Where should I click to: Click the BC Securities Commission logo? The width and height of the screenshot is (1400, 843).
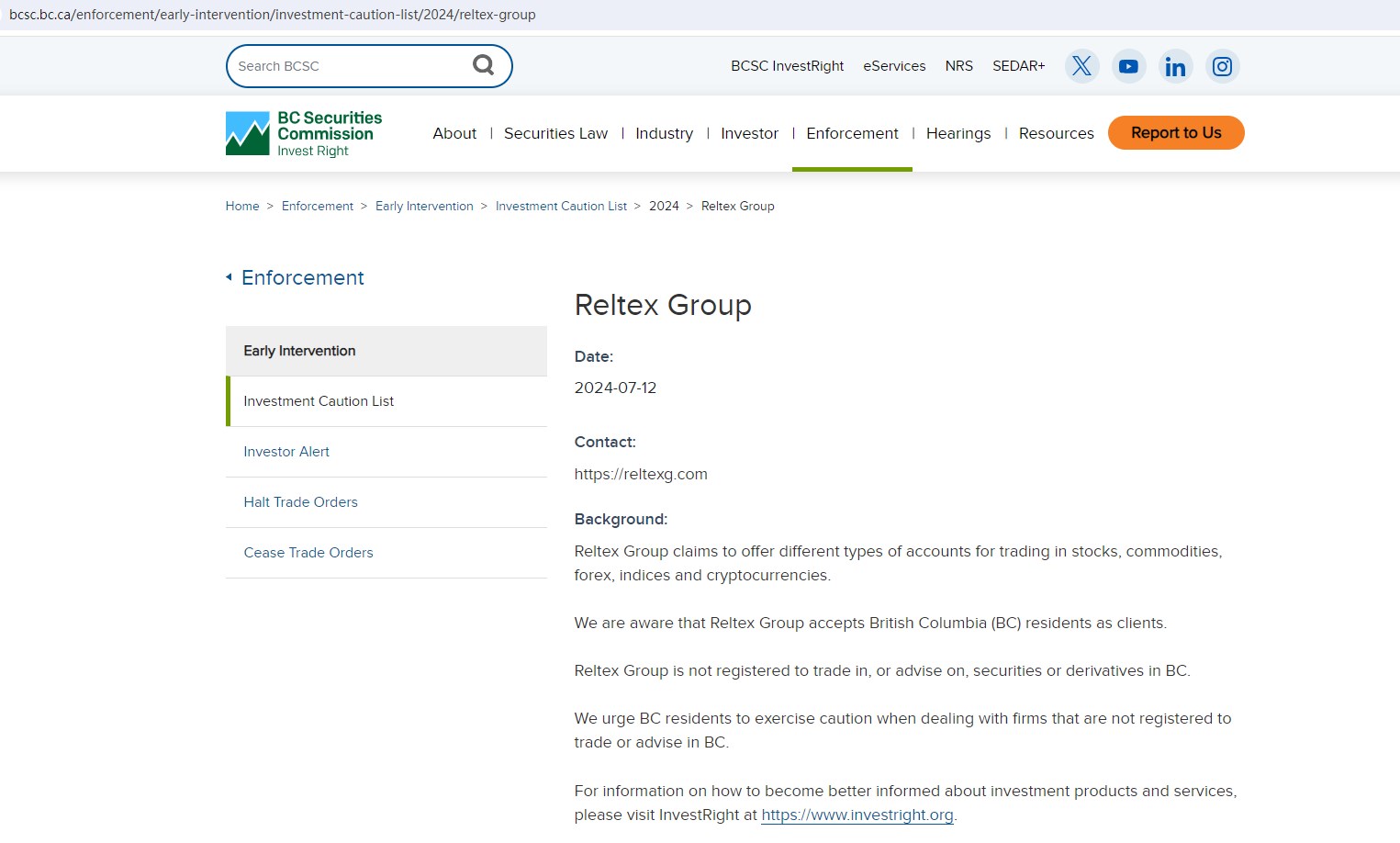(x=304, y=134)
